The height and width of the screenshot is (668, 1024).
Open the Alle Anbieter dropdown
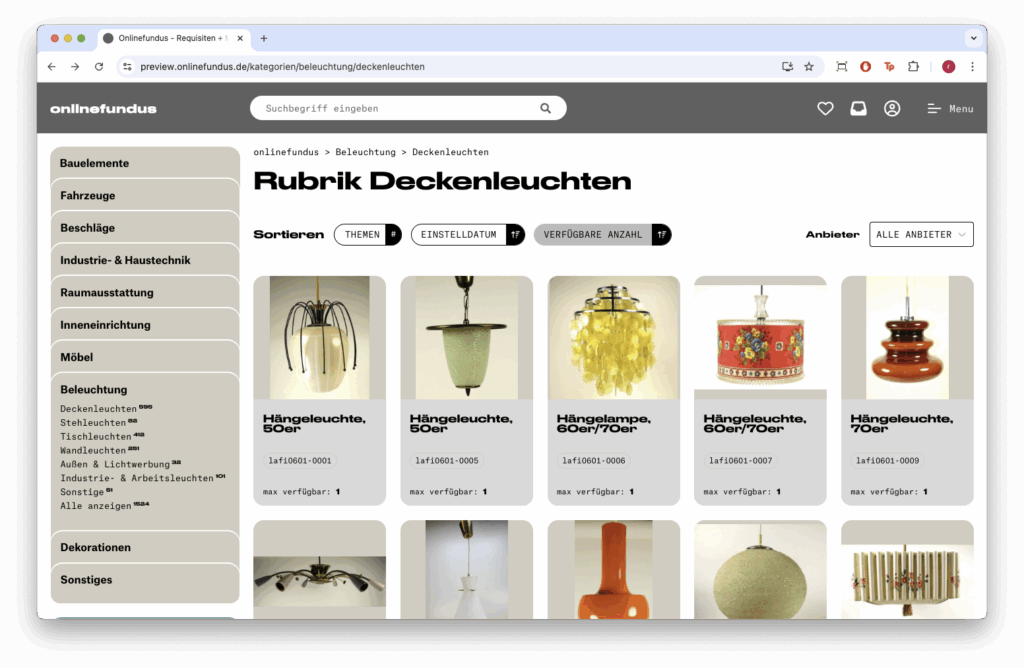(921, 234)
